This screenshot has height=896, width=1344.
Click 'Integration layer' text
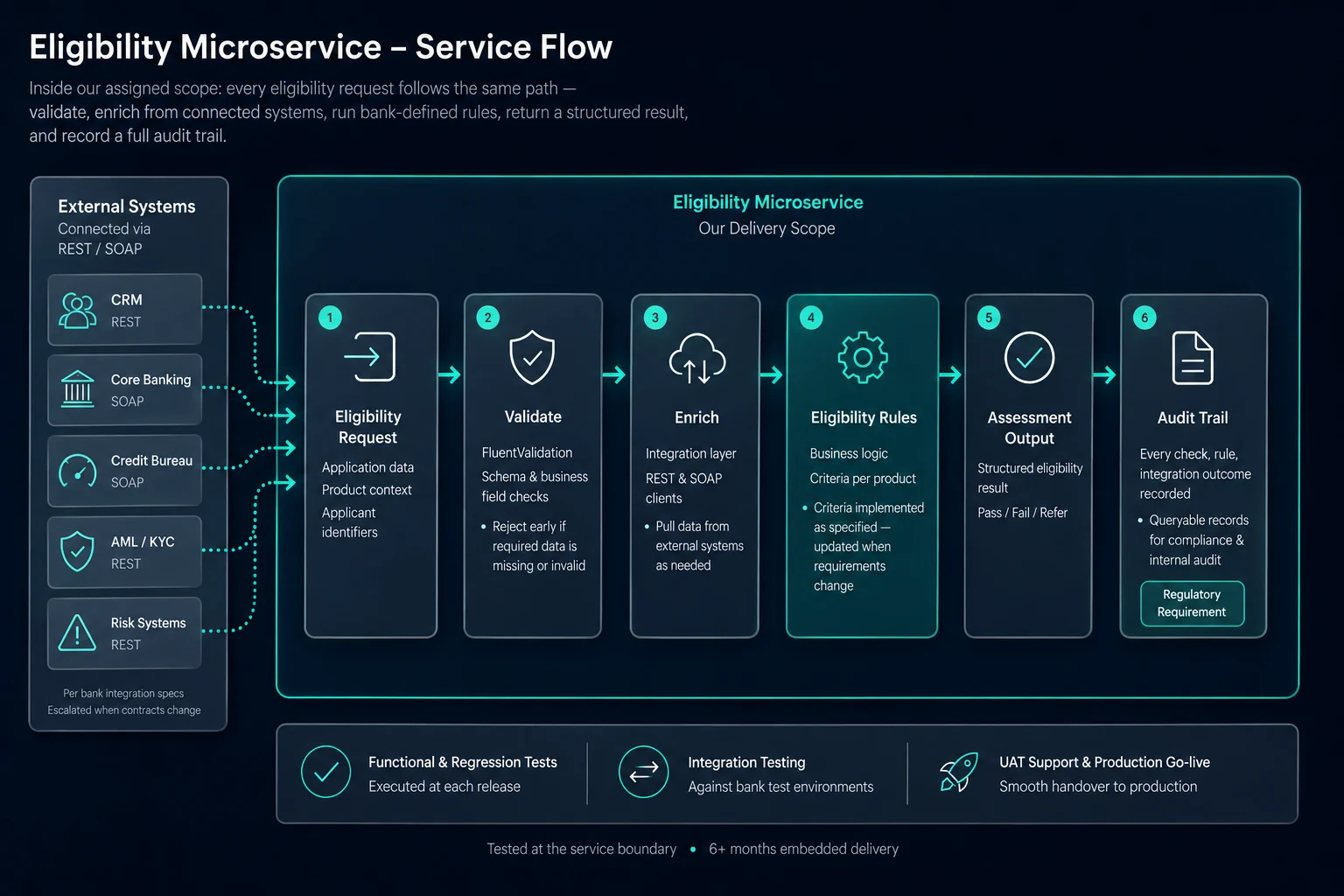pyautogui.click(x=690, y=453)
